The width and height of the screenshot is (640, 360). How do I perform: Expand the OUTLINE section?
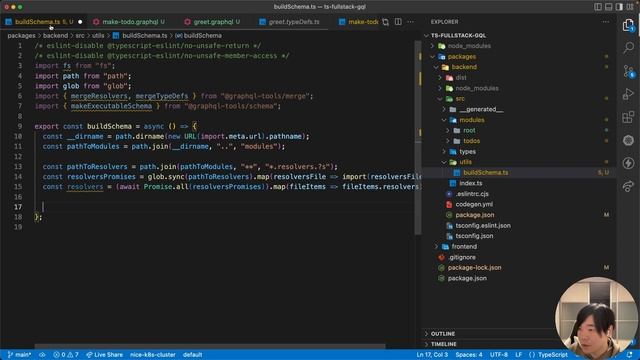point(442,334)
